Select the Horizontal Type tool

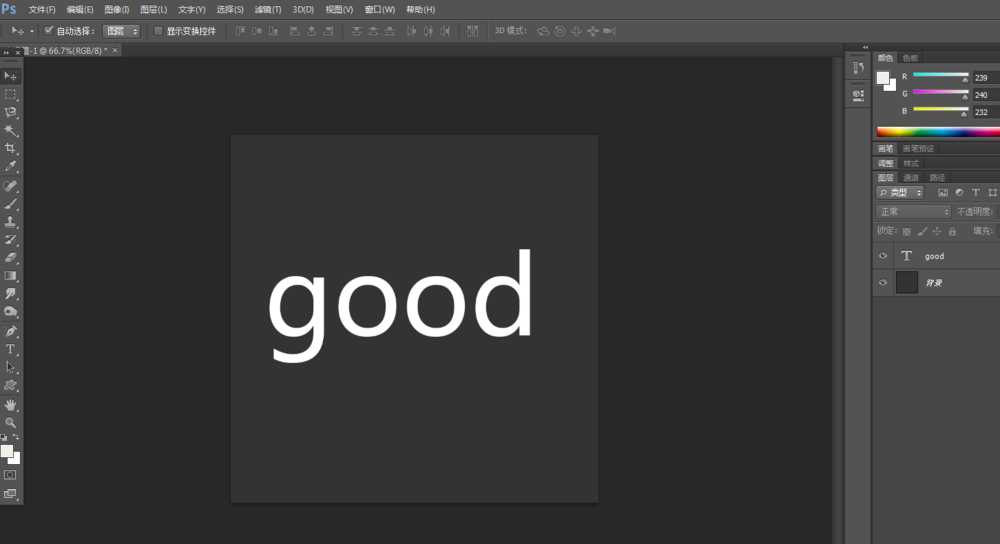pos(11,349)
